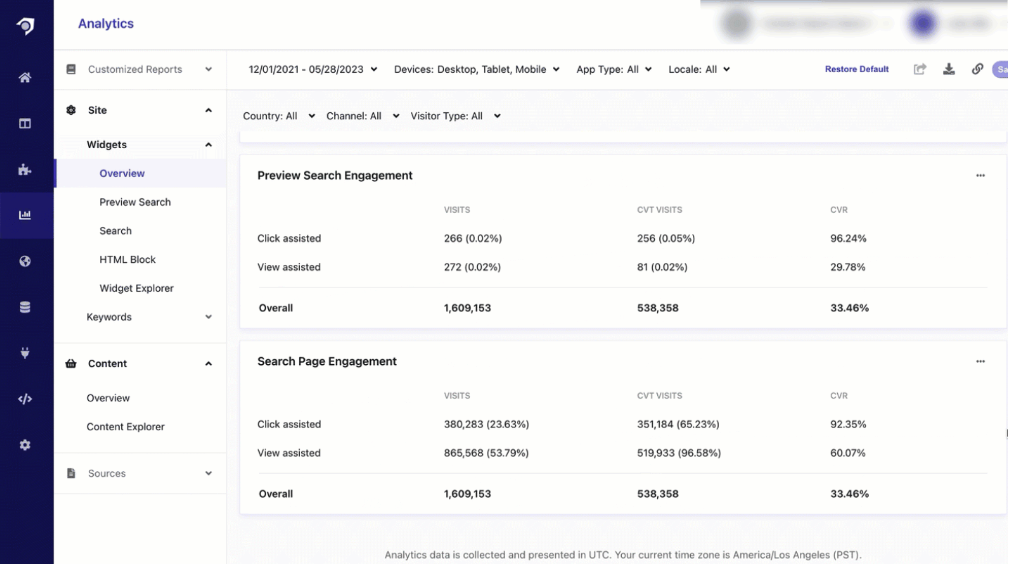
Task: Click the download icon in the toolbar
Action: coord(949,69)
